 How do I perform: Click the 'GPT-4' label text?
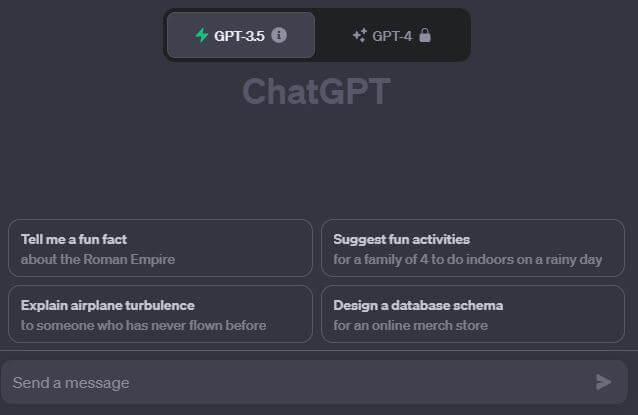(x=392, y=36)
